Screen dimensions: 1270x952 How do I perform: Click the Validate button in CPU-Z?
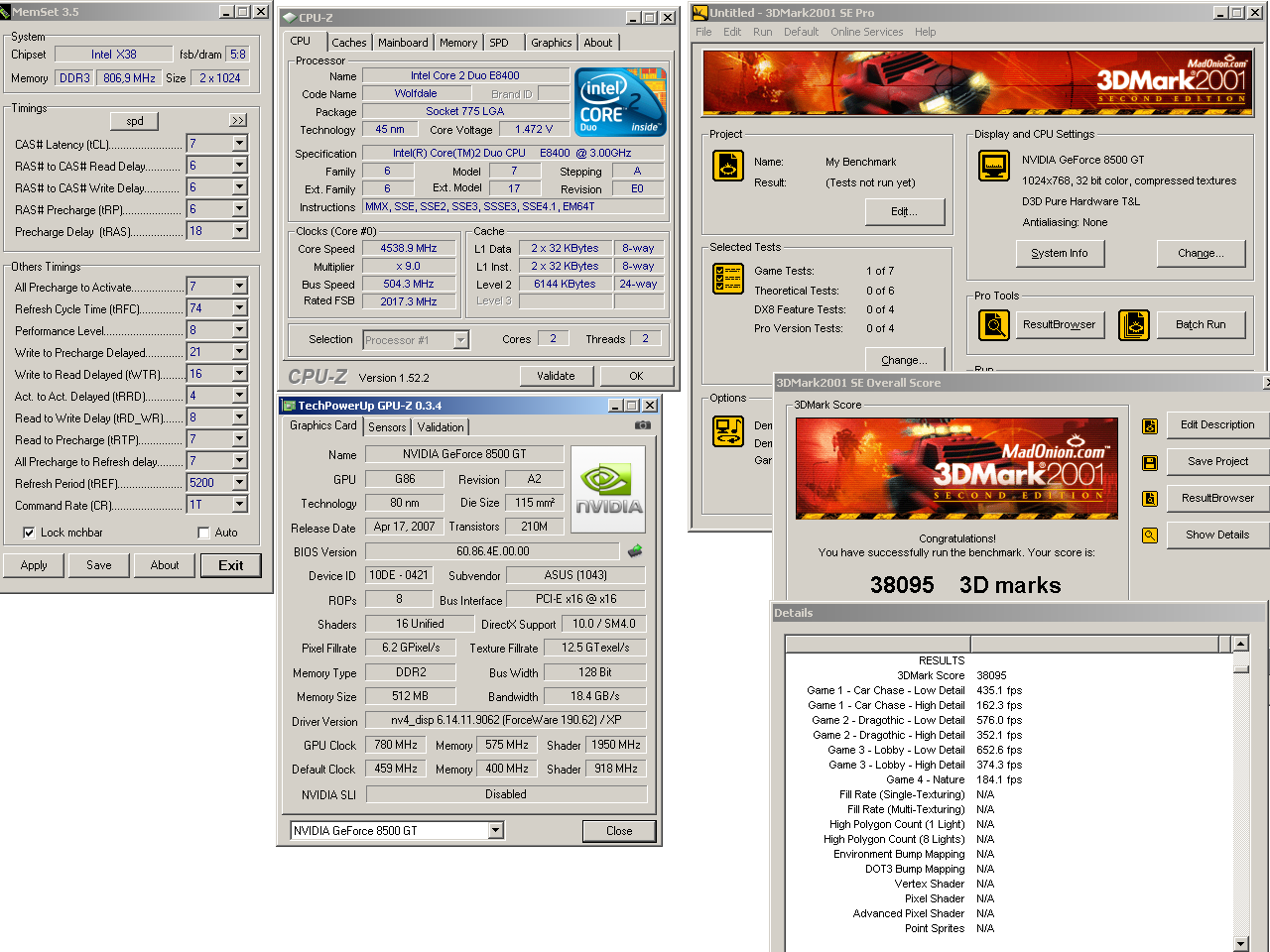pos(557,376)
